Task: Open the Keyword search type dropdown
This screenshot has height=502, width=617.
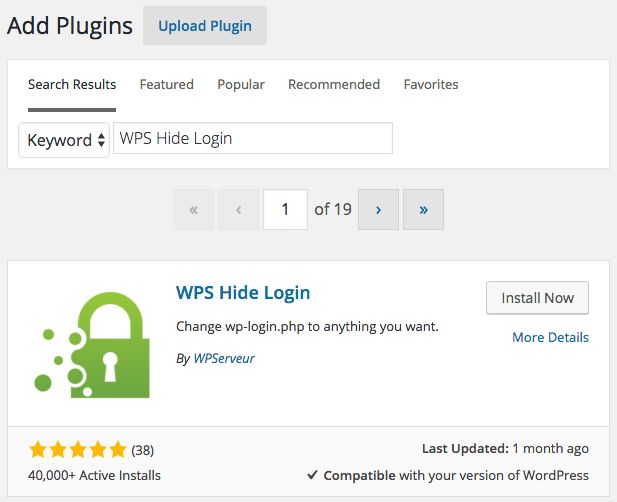Action: (x=64, y=140)
